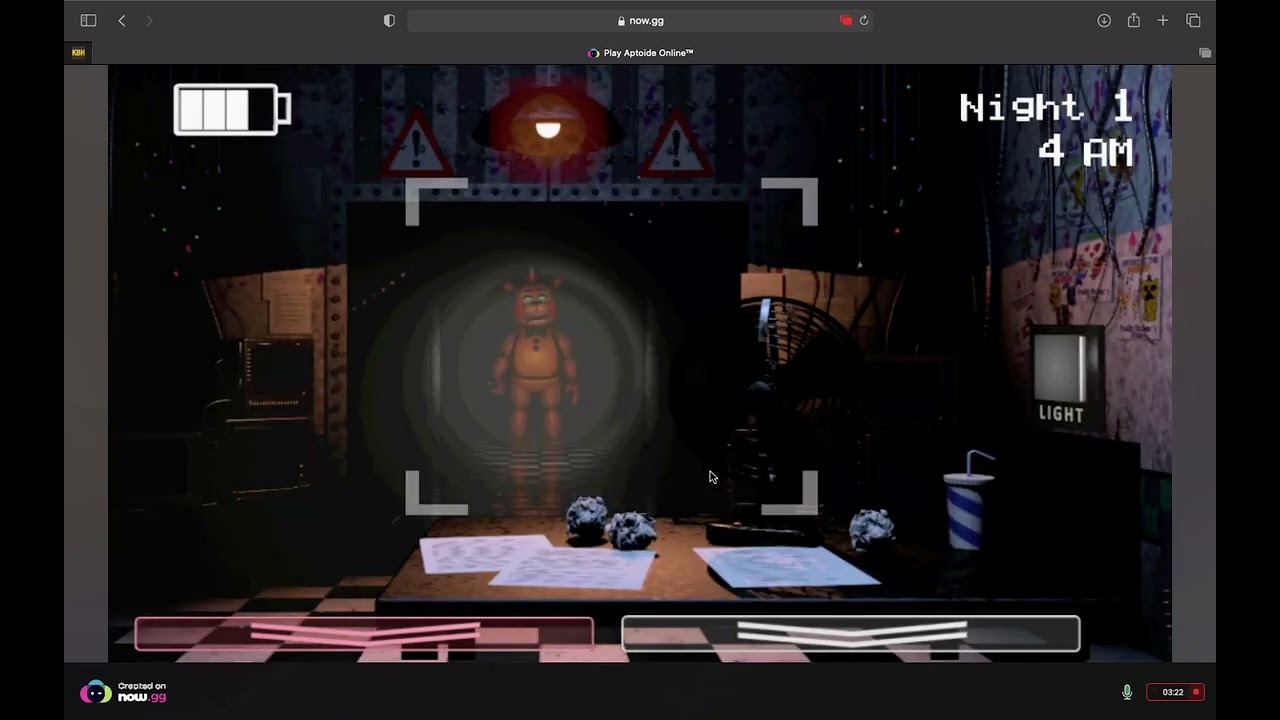
Task: Show the tab overview
Action: (x=1193, y=20)
